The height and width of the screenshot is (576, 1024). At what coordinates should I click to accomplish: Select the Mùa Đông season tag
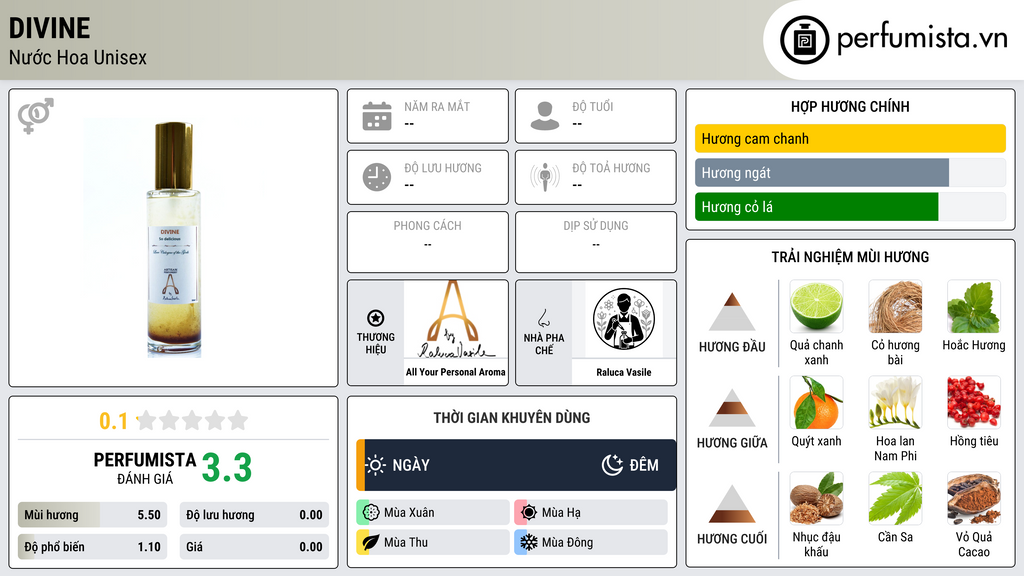click(x=591, y=542)
